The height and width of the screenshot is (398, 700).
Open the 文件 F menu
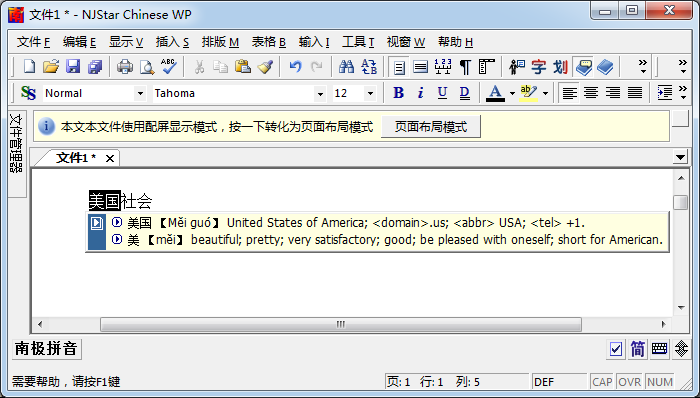[33, 42]
